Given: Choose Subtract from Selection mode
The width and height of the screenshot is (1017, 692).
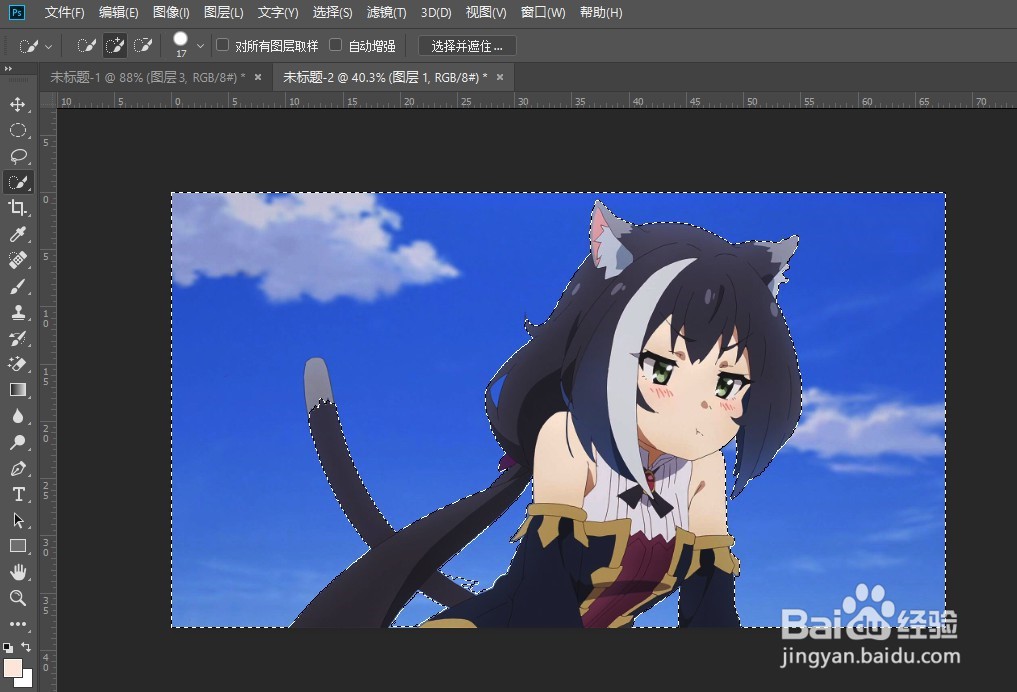Looking at the screenshot, I should tap(143, 45).
